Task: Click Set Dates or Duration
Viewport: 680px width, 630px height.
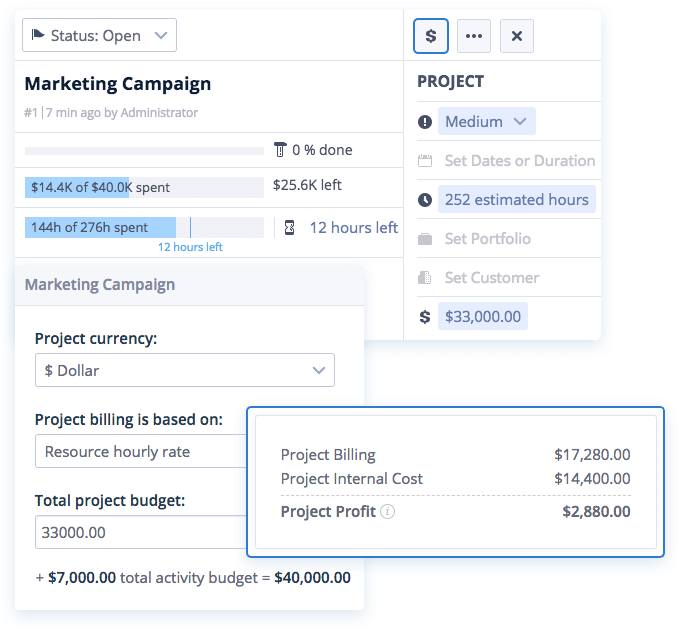Action: (520, 161)
